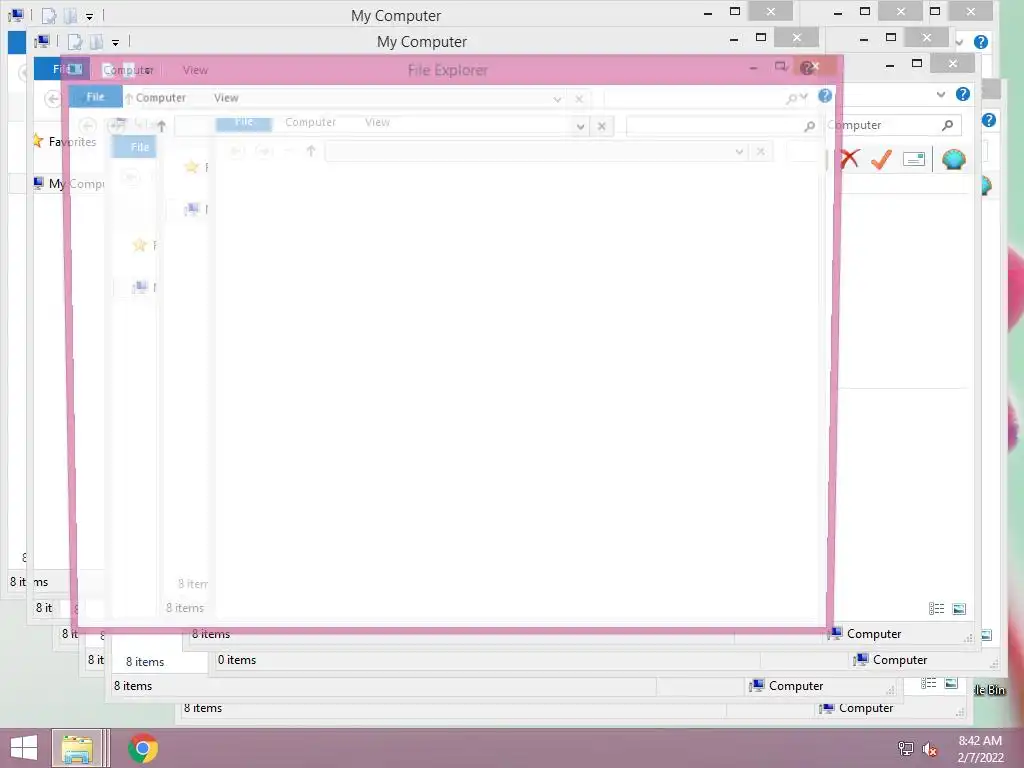Select Favorites in the navigation pane
This screenshot has height=768, width=1024.
click(72, 142)
